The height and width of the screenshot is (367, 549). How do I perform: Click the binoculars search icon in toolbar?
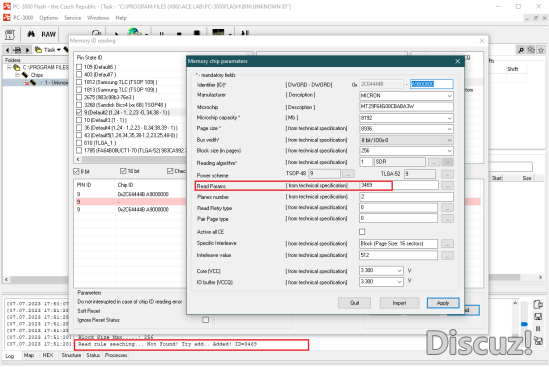point(31,34)
